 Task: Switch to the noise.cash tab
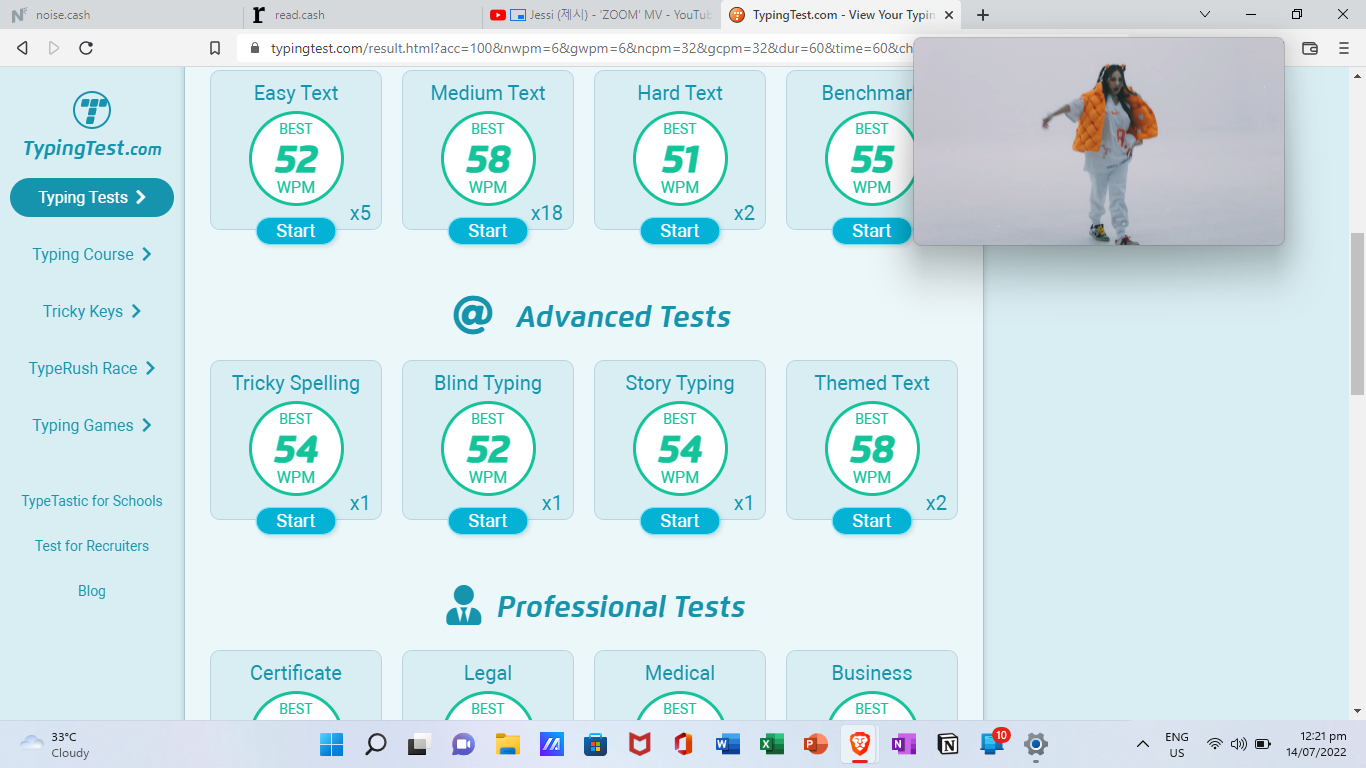[122, 15]
